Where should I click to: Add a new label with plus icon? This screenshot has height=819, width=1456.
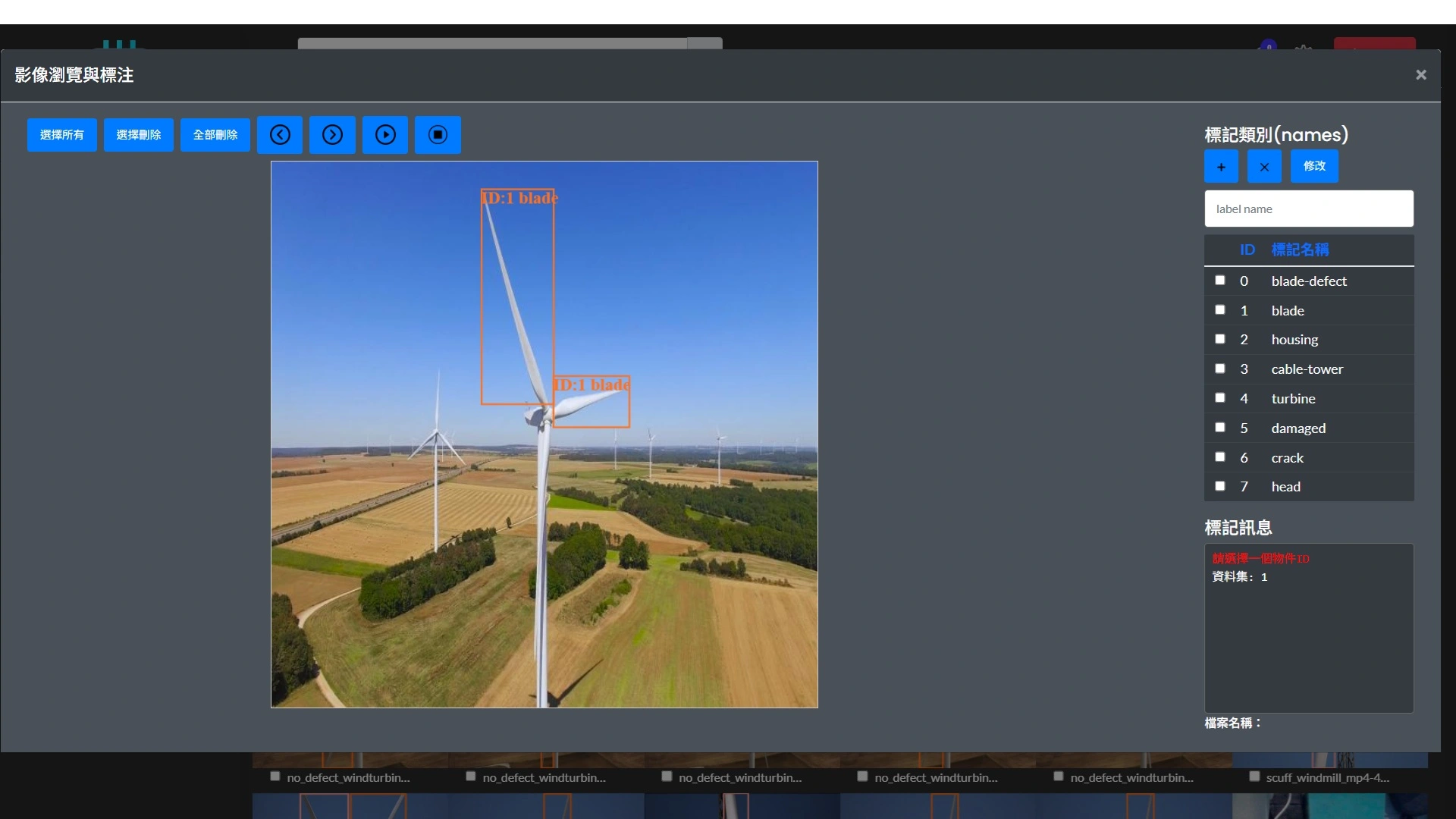pyautogui.click(x=1221, y=167)
